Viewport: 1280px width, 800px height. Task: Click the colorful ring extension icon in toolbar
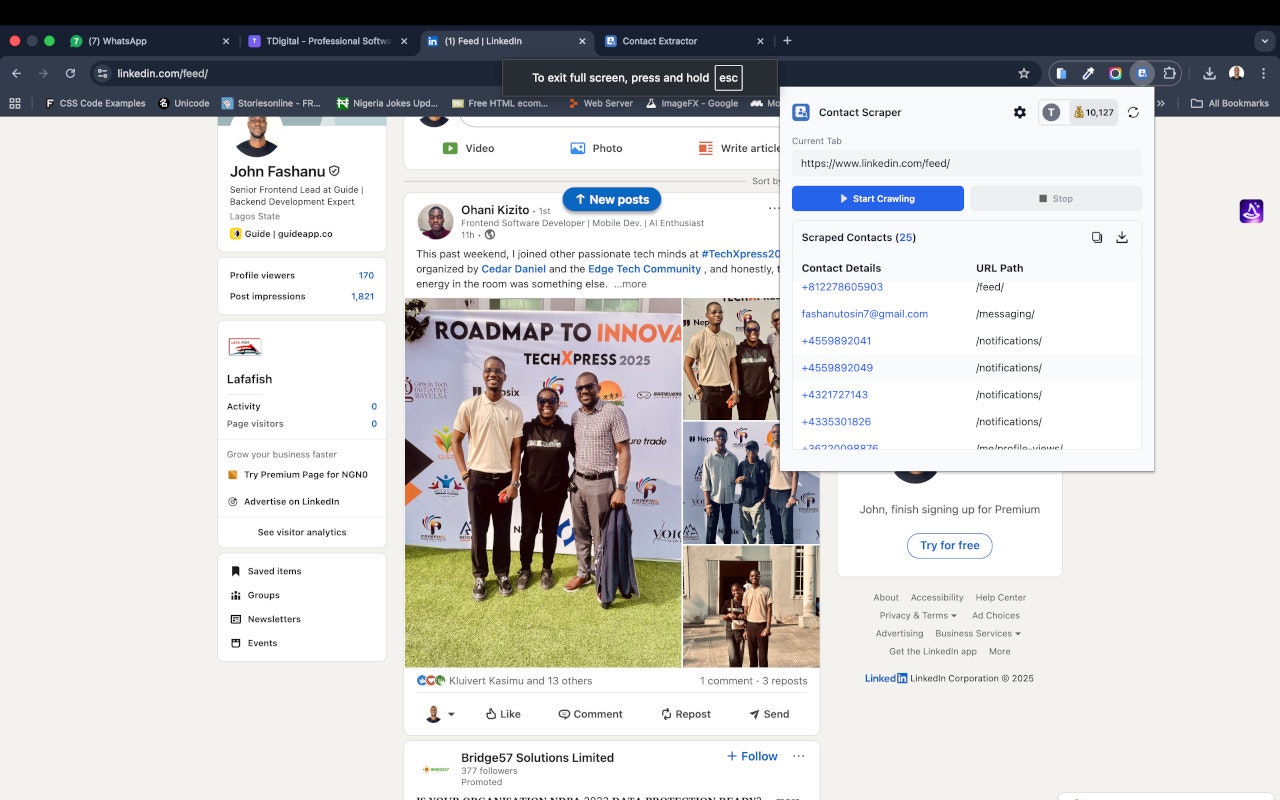(x=1115, y=73)
